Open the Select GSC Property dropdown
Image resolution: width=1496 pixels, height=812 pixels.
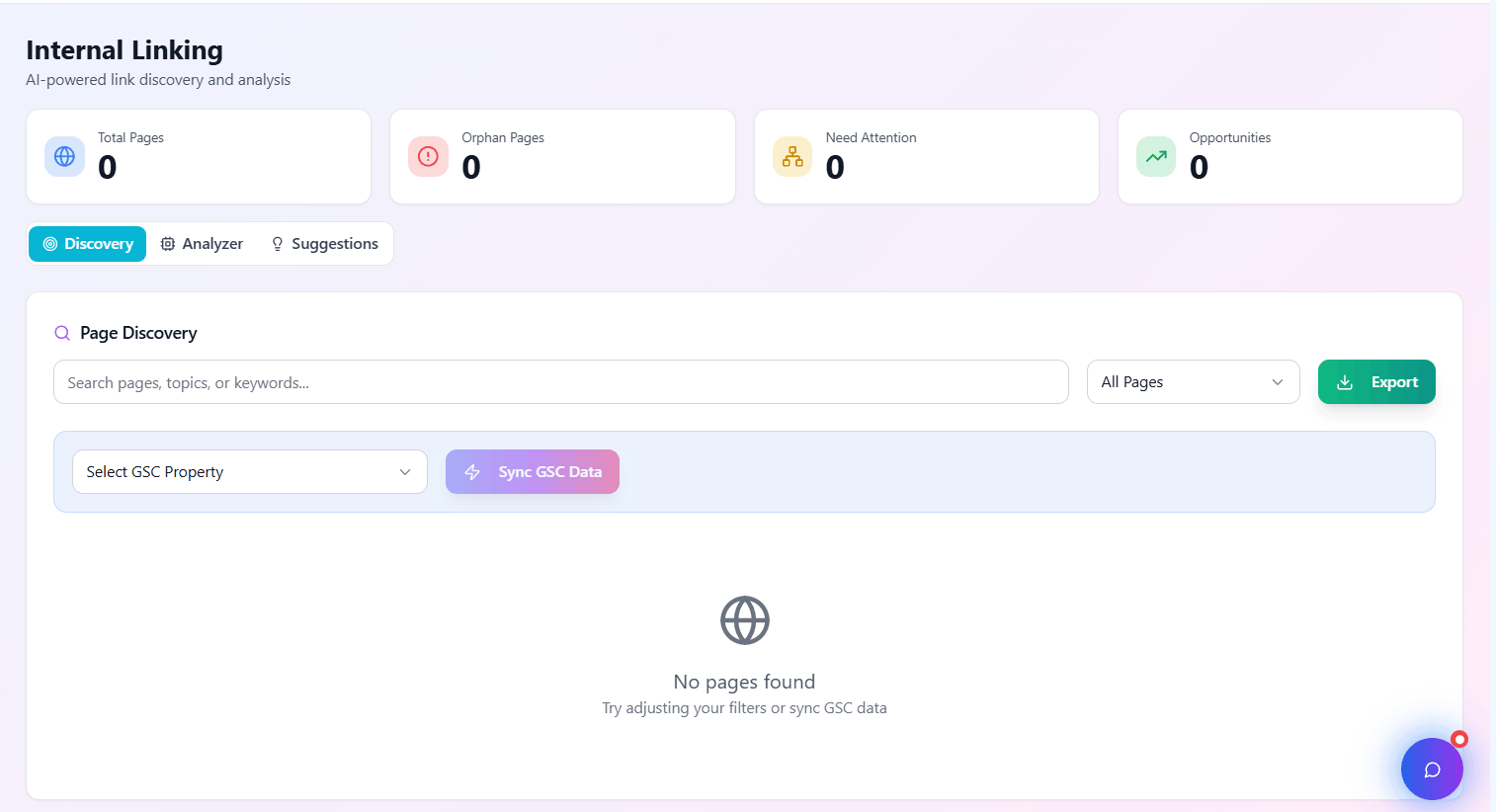point(249,471)
